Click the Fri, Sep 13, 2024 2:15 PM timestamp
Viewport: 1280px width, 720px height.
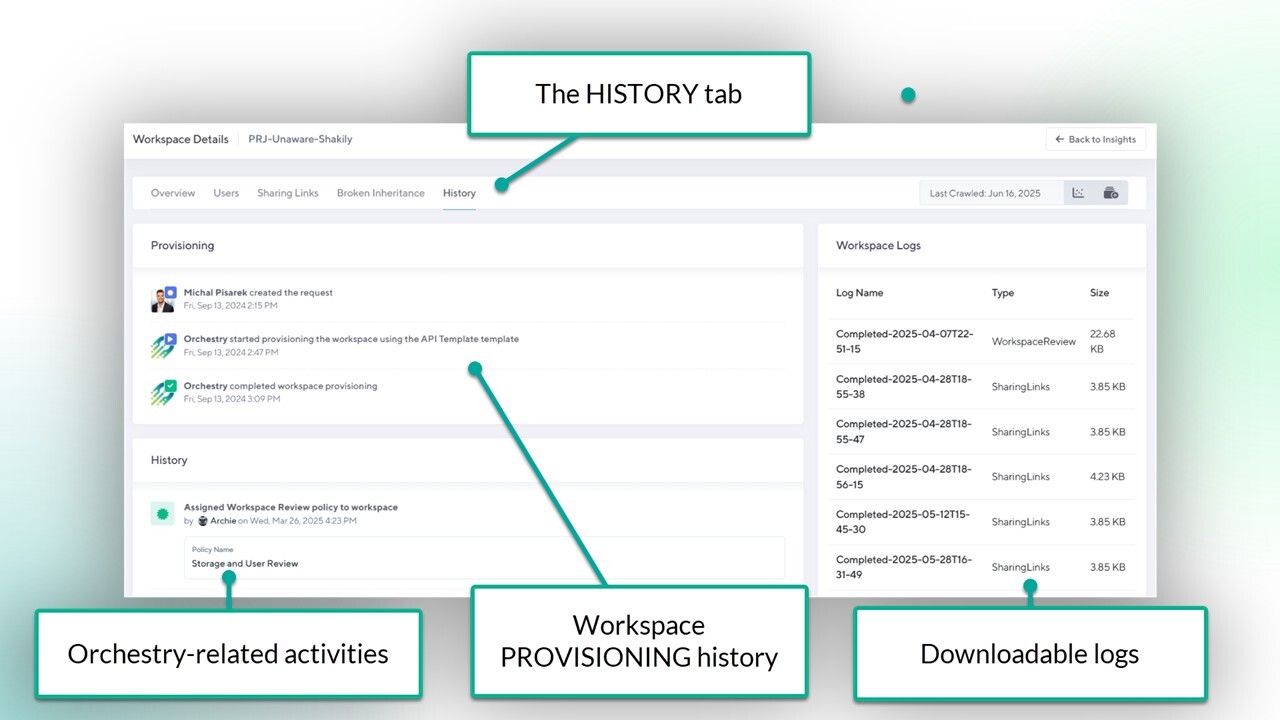tap(231, 305)
